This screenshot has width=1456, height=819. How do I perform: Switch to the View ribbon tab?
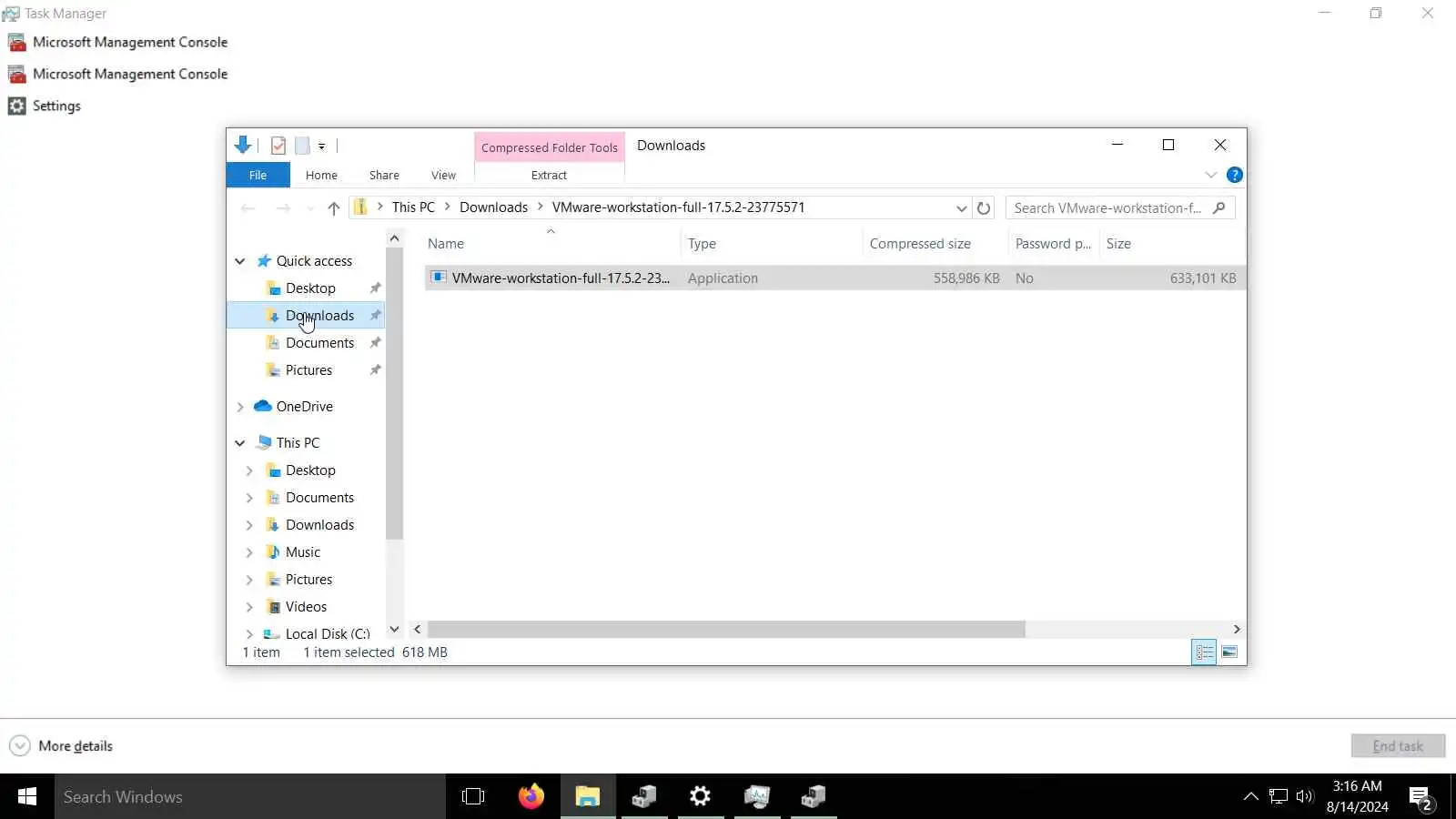(x=443, y=175)
